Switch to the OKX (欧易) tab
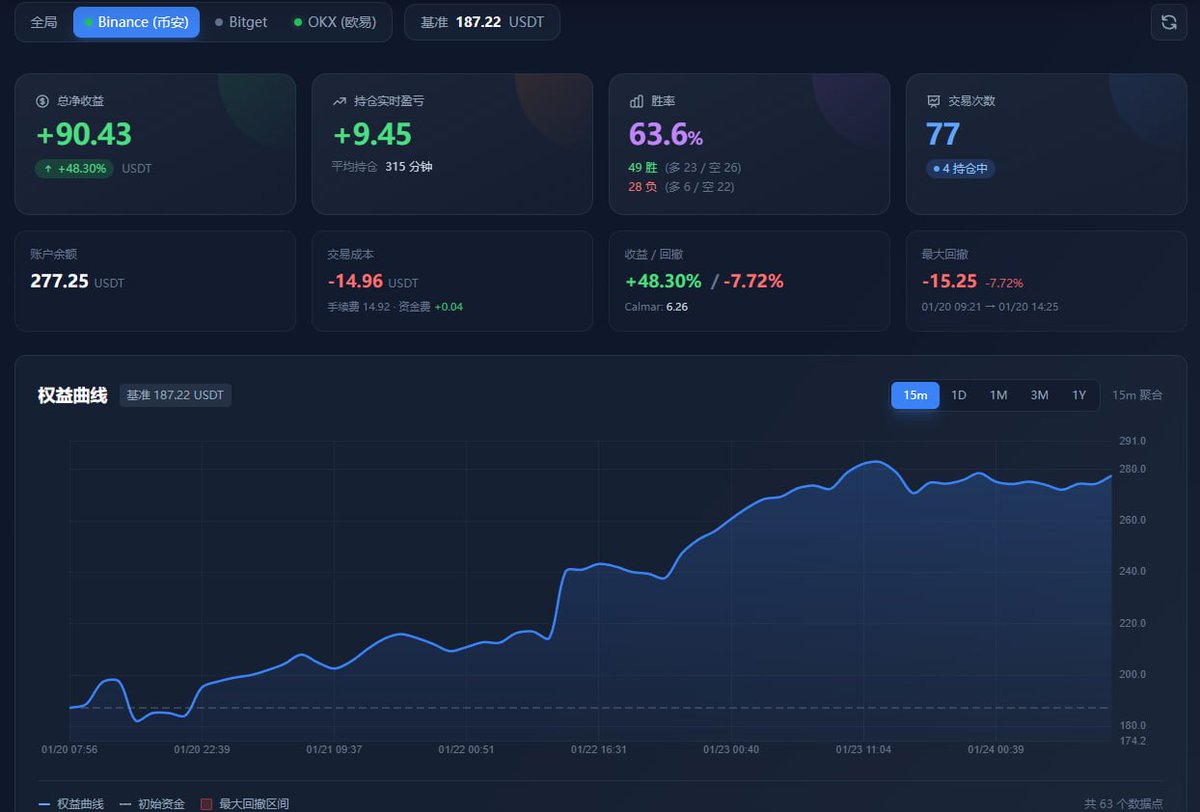Screen dimensions: 1200x812 [335, 22]
